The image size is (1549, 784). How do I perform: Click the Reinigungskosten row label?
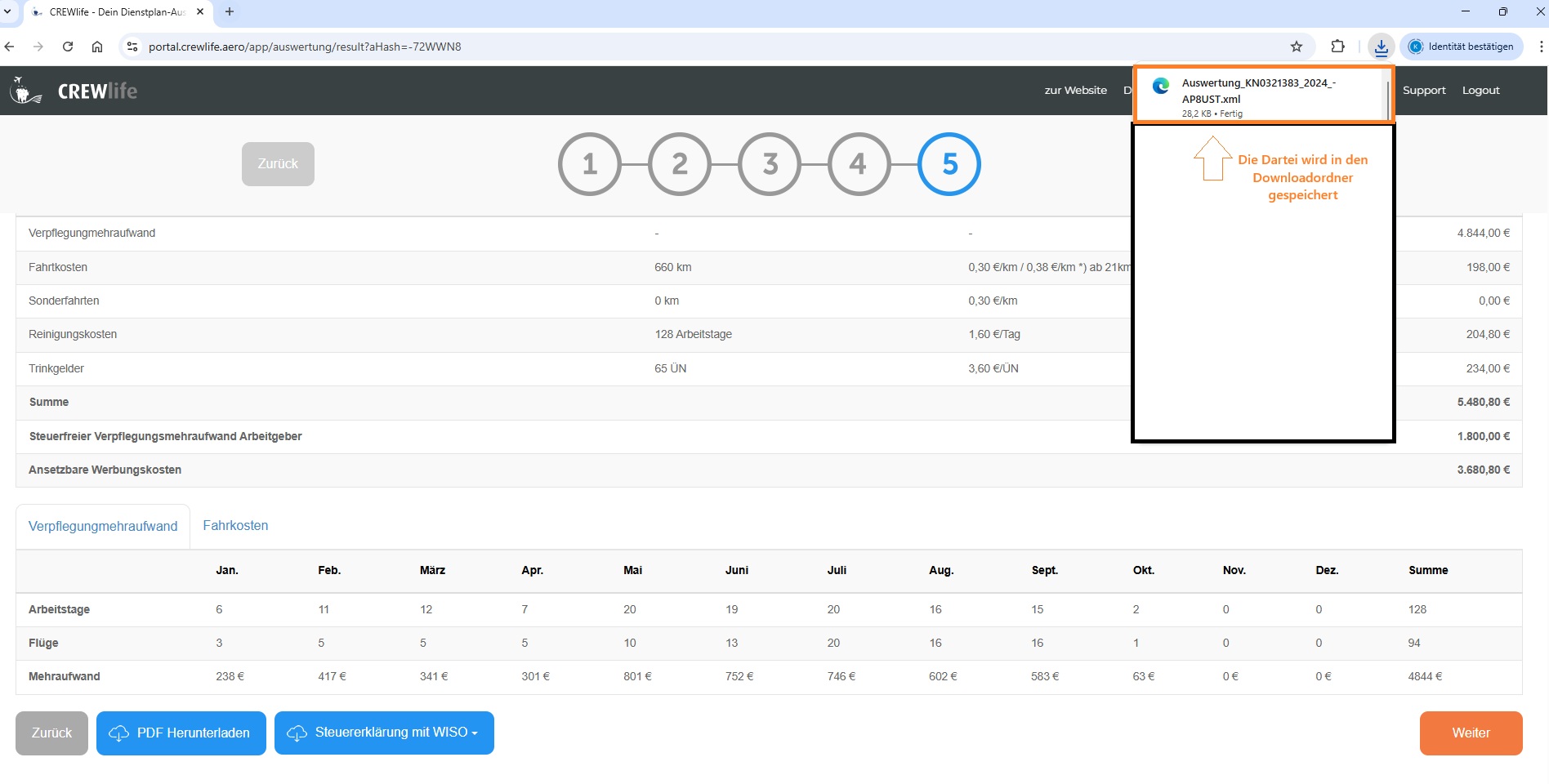(x=73, y=334)
